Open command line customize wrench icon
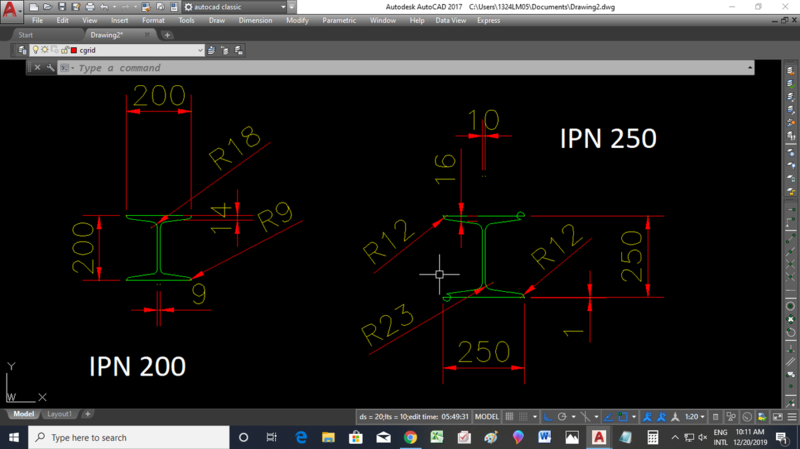This screenshot has height=449, width=800. pyautogui.click(x=50, y=67)
